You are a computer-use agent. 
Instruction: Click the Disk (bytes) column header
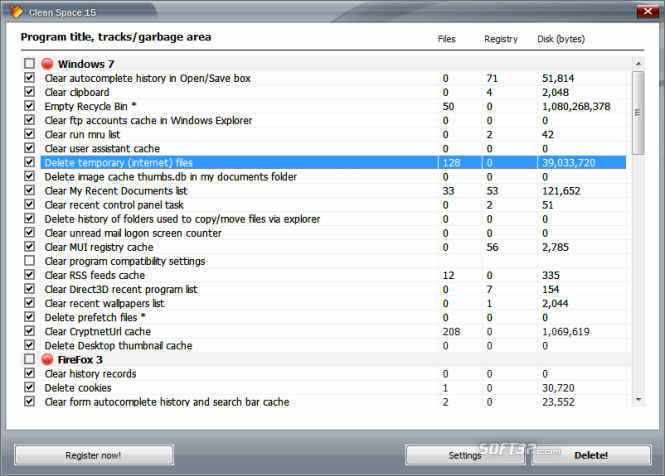561,39
